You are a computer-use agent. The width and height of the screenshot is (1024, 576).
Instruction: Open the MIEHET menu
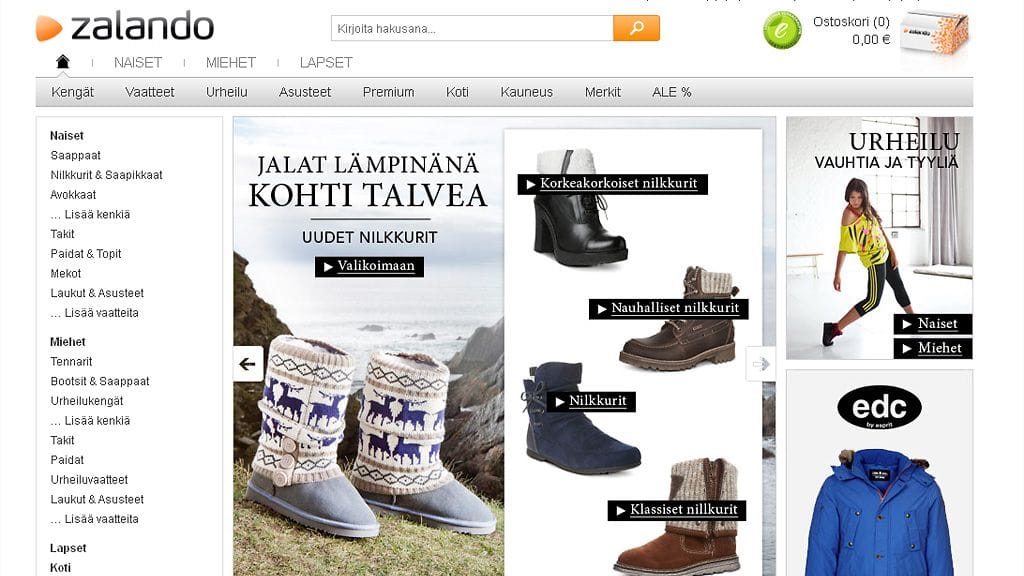pos(229,62)
